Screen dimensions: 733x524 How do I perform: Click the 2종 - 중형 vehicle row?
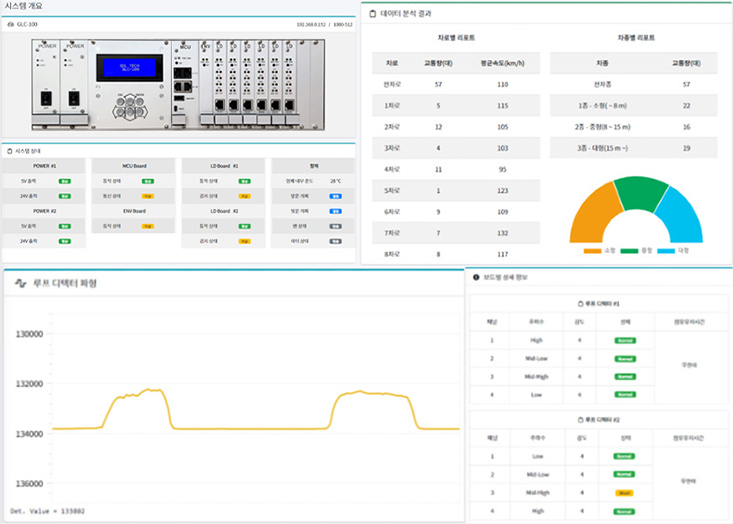(x=633, y=127)
